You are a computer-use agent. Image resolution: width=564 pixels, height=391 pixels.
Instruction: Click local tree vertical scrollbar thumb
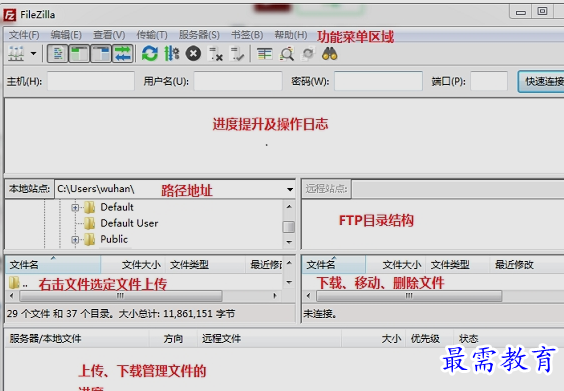click(289, 227)
